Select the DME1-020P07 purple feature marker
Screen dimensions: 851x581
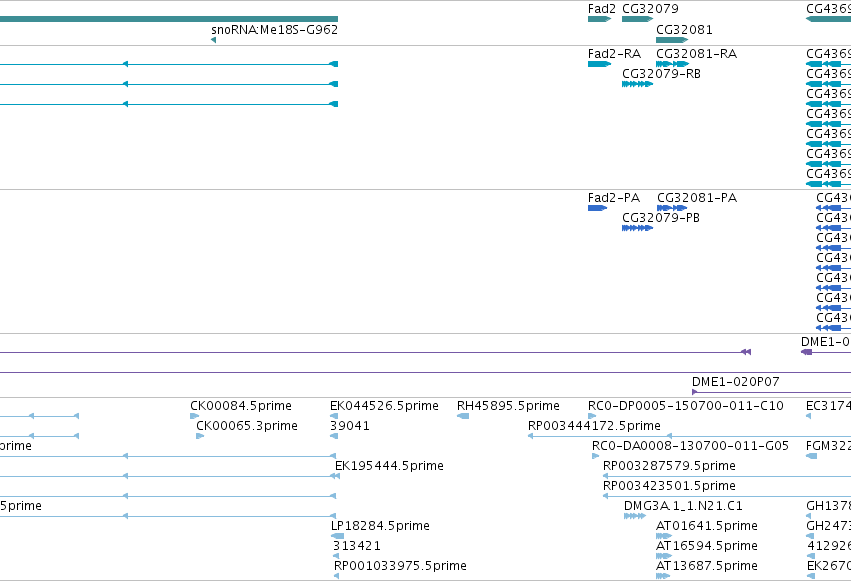pyautogui.click(x=695, y=392)
